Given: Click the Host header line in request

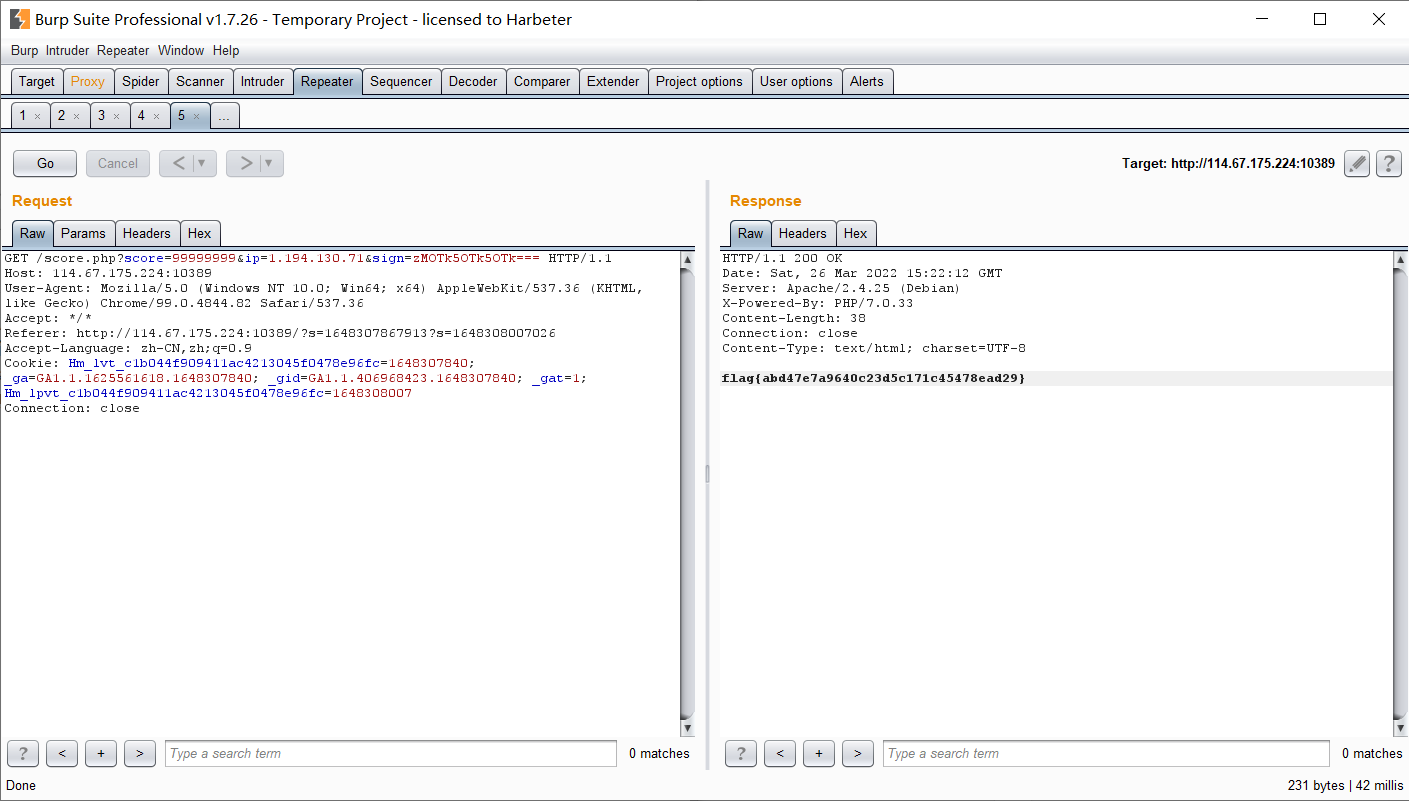Looking at the screenshot, I should pyautogui.click(x=108, y=273).
